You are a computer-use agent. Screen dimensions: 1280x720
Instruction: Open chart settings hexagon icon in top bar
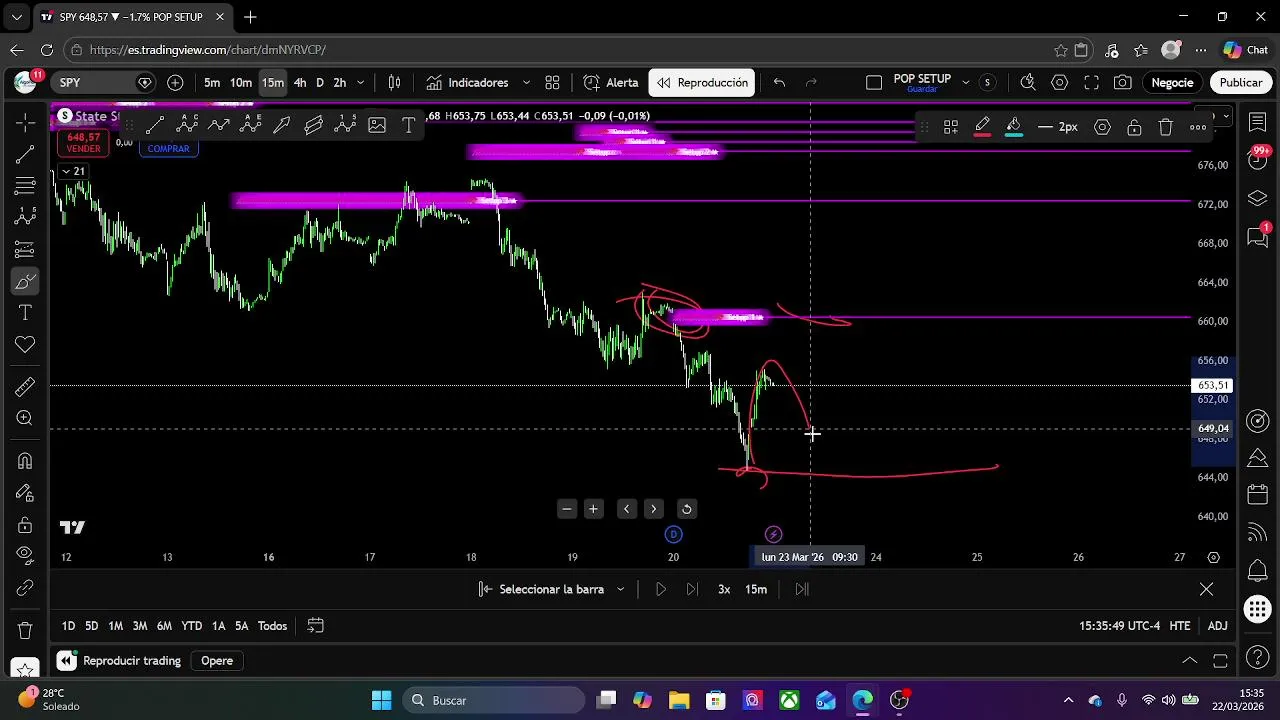[1060, 83]
